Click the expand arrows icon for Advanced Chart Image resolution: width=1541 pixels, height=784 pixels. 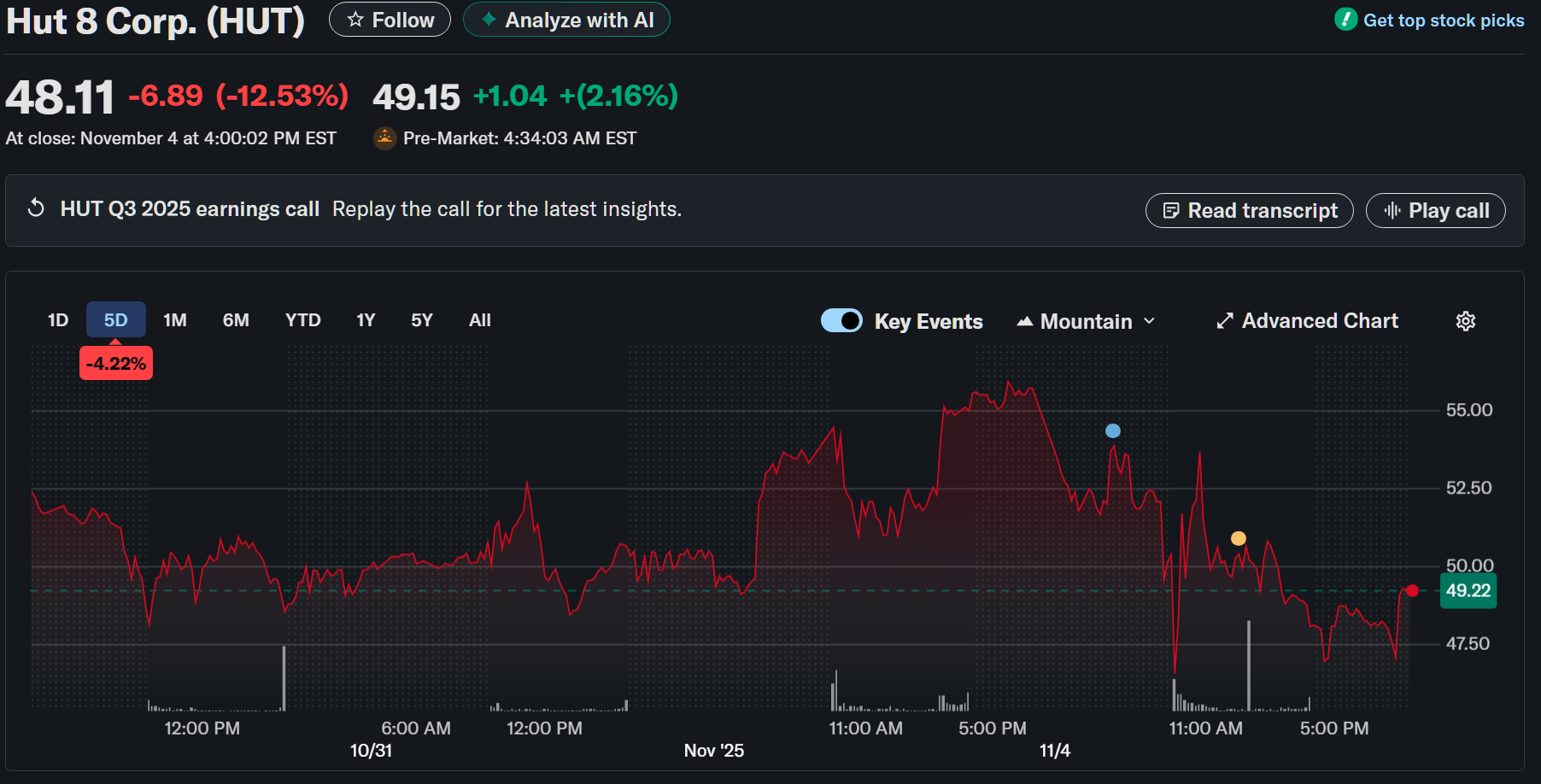(x=1225, y=321)
